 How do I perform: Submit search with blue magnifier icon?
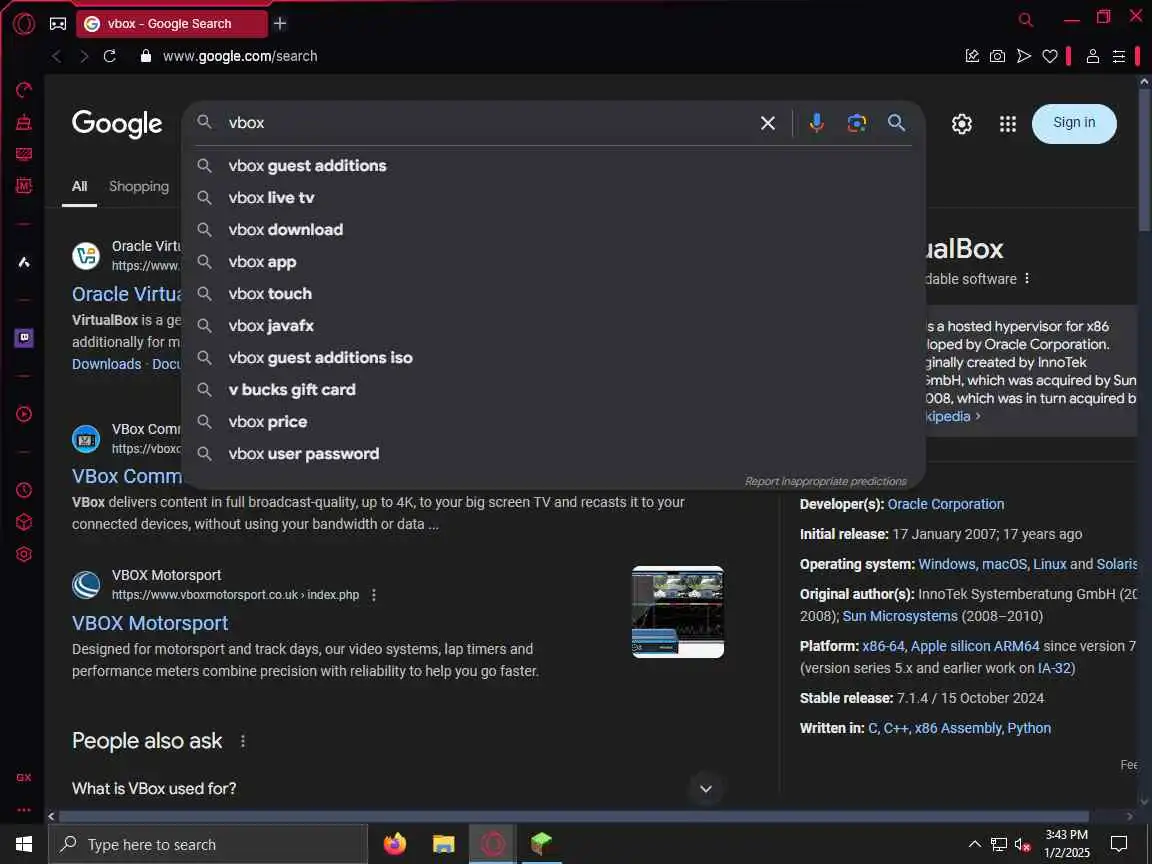[896, 123]
